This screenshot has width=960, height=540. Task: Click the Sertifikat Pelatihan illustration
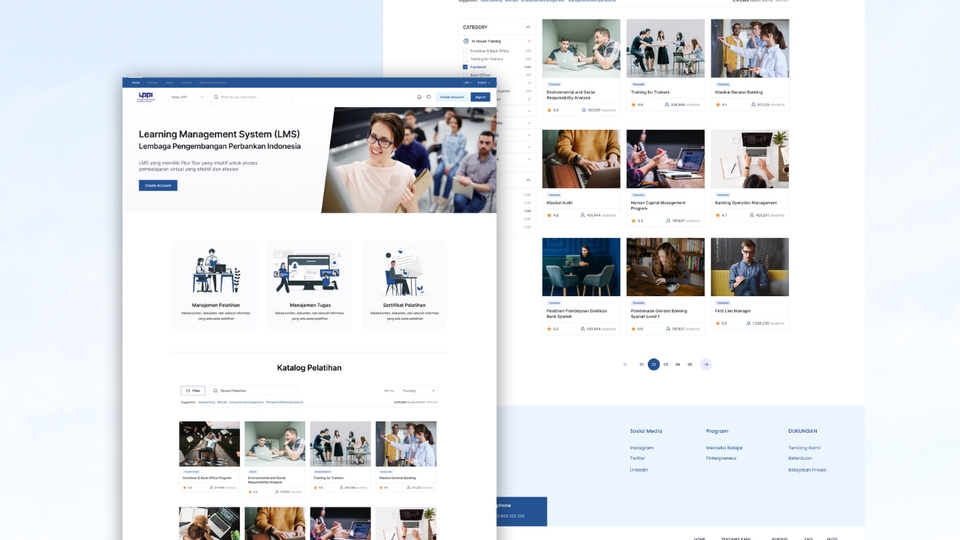tap(404, 273)
